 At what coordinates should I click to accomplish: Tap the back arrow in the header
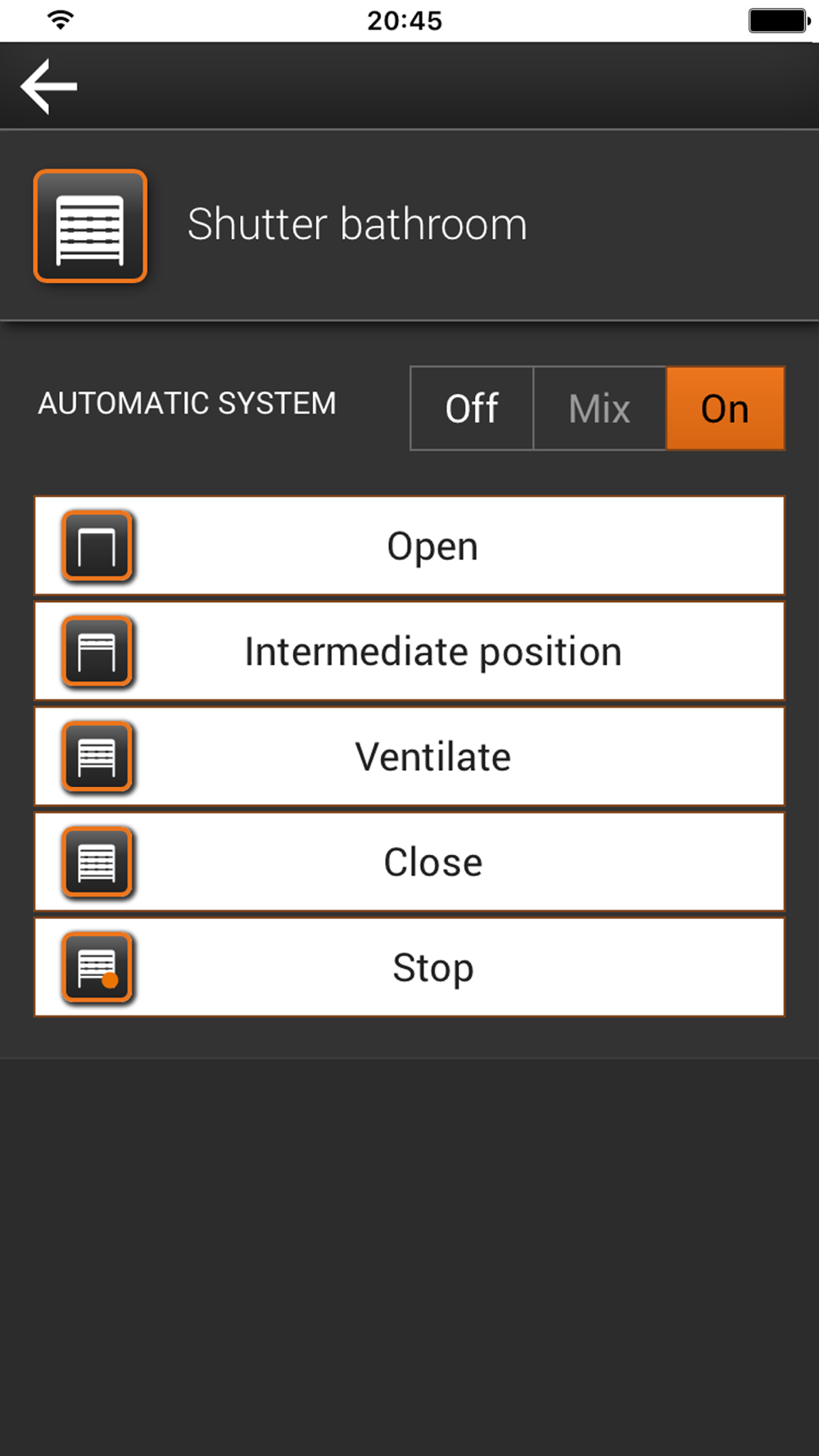(x=49, y=86)
